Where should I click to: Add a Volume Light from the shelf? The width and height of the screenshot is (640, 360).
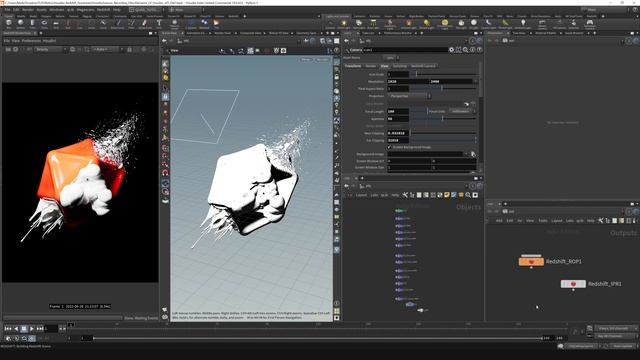[408, 24]
